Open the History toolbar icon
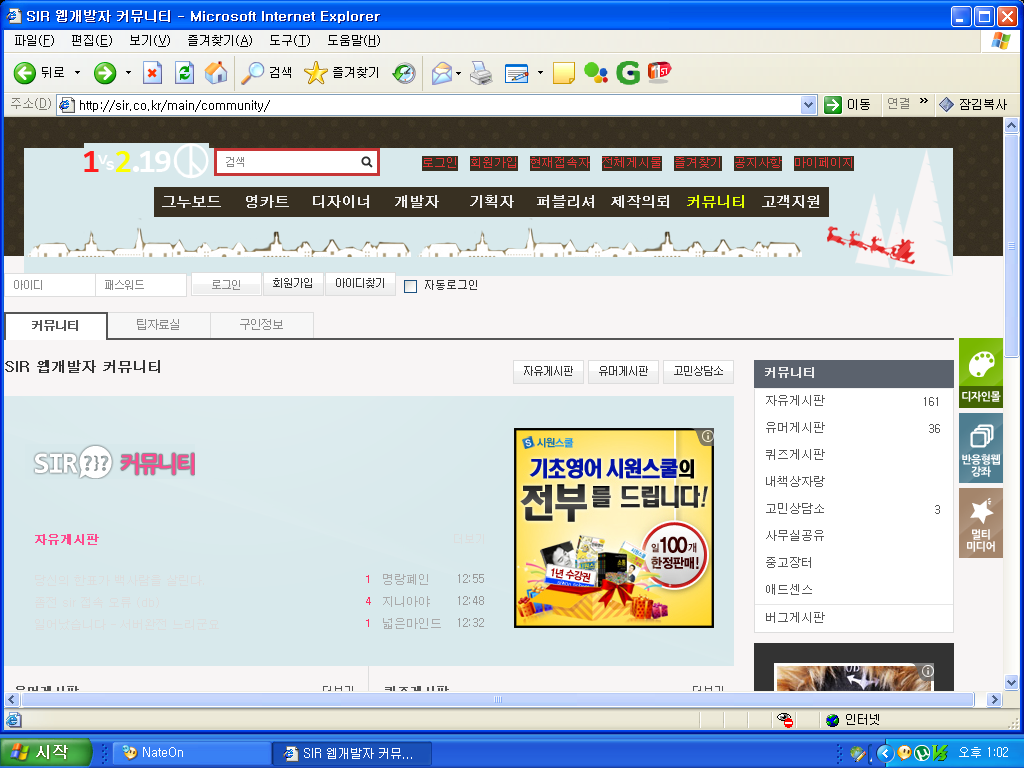Screen dimensions: 1024x768 coord(404,73)
